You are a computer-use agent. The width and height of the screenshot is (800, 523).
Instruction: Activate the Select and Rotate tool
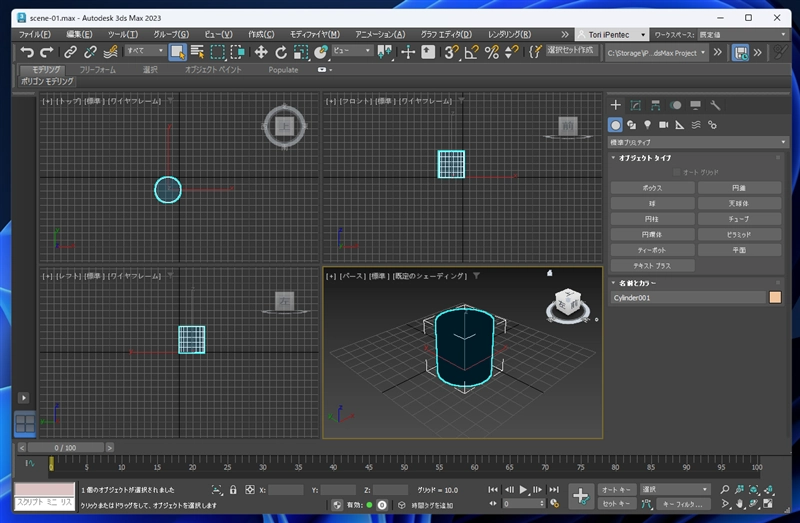(281, 52)
